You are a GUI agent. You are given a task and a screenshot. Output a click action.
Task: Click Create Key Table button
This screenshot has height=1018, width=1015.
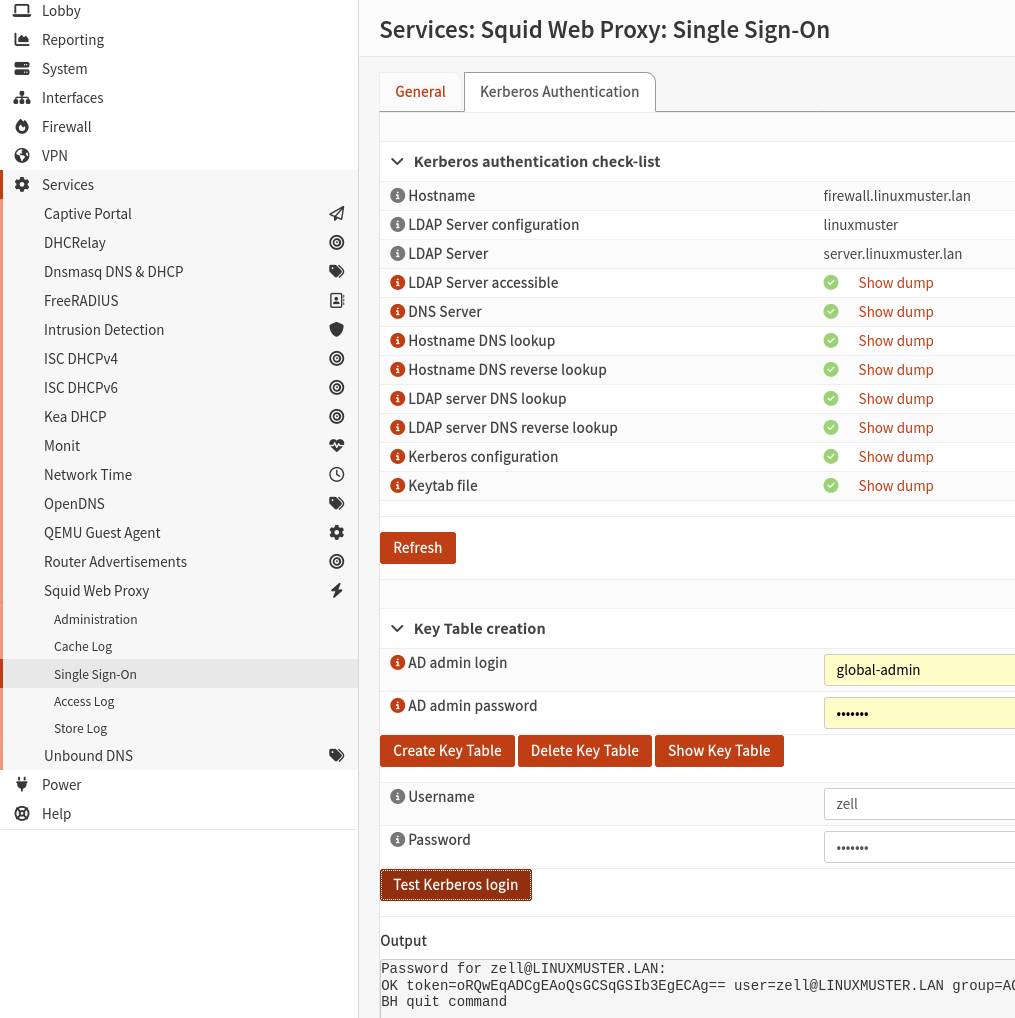447,751
